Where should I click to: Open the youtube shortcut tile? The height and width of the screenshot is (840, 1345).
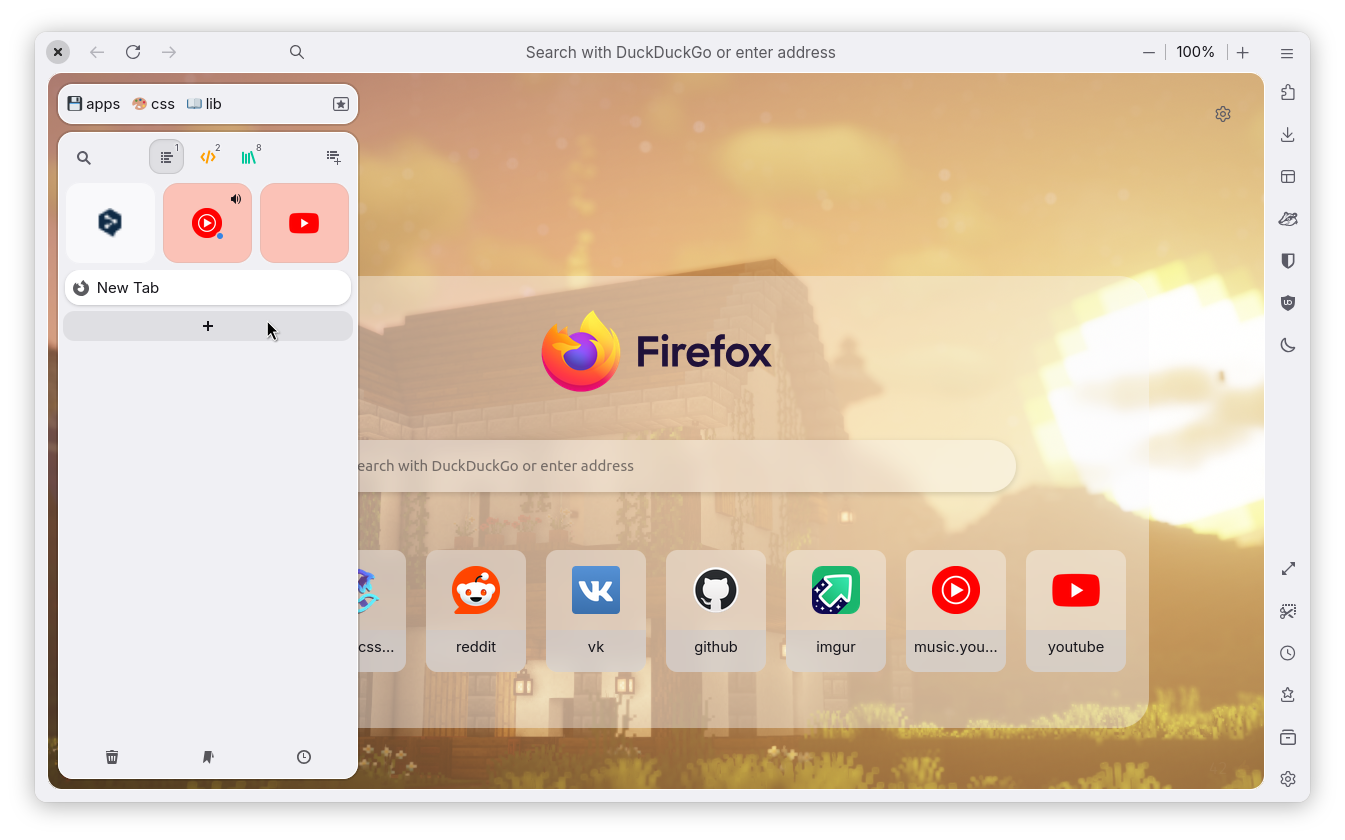click(1076, 611)
